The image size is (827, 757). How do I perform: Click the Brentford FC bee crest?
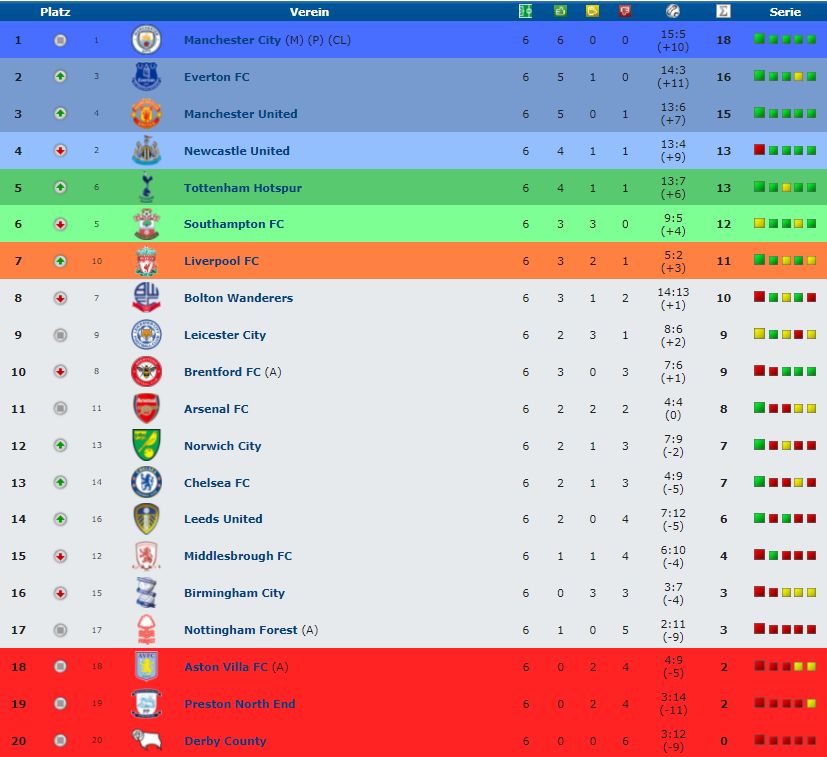146,371
